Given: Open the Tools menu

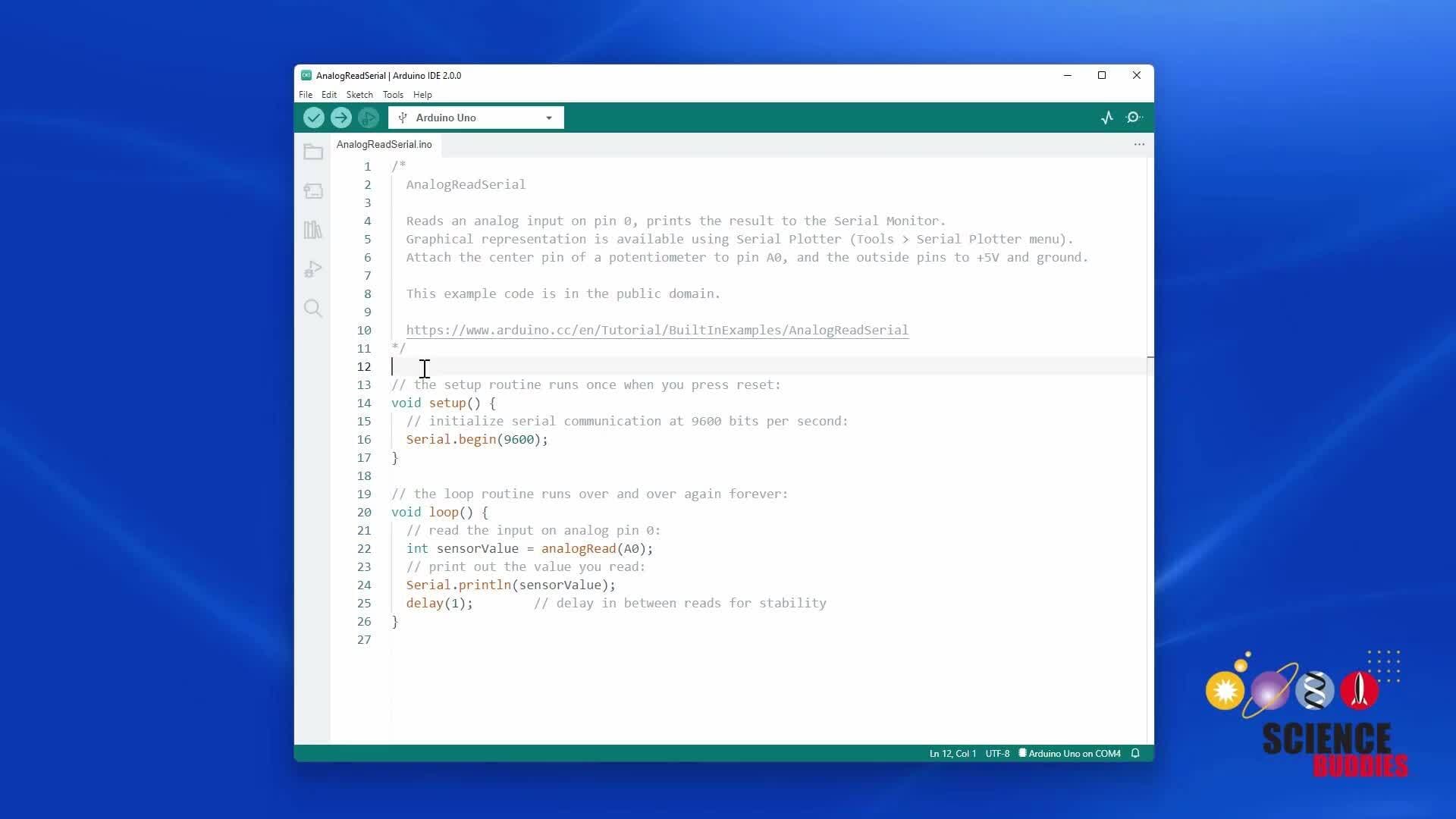Looking at the screenshot, I should [x=393, y=95].
